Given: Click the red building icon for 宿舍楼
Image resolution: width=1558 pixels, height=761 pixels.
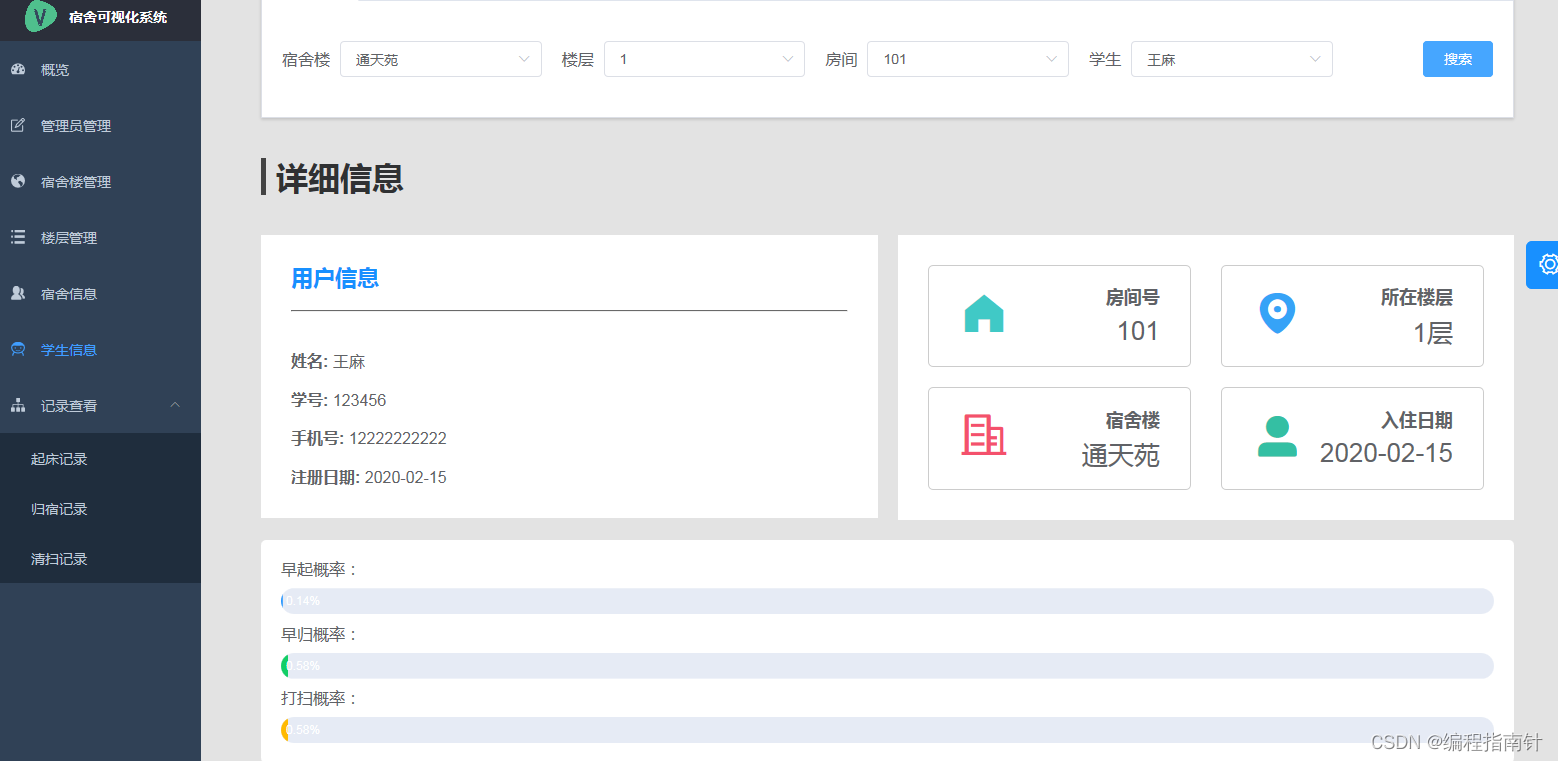Looking at the screenshot, I should pos(984,436).
